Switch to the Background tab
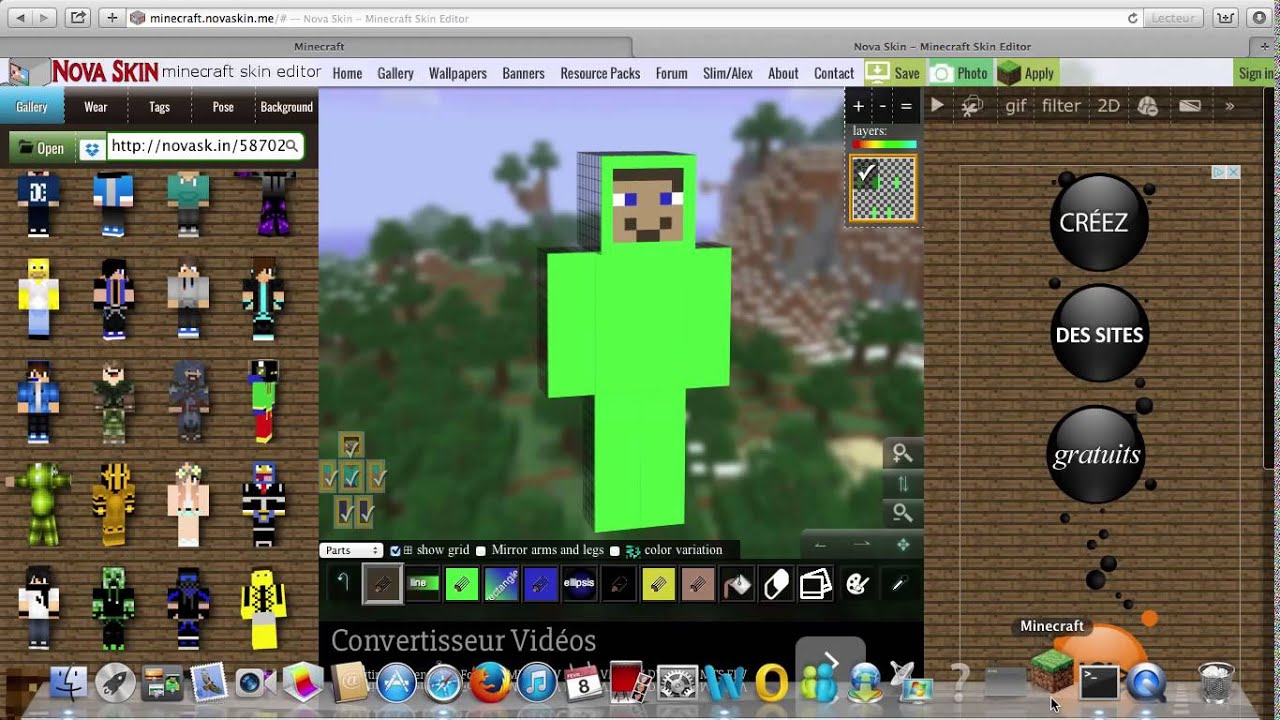This screenshot has height=720, width=1280. tap(286, 107)
